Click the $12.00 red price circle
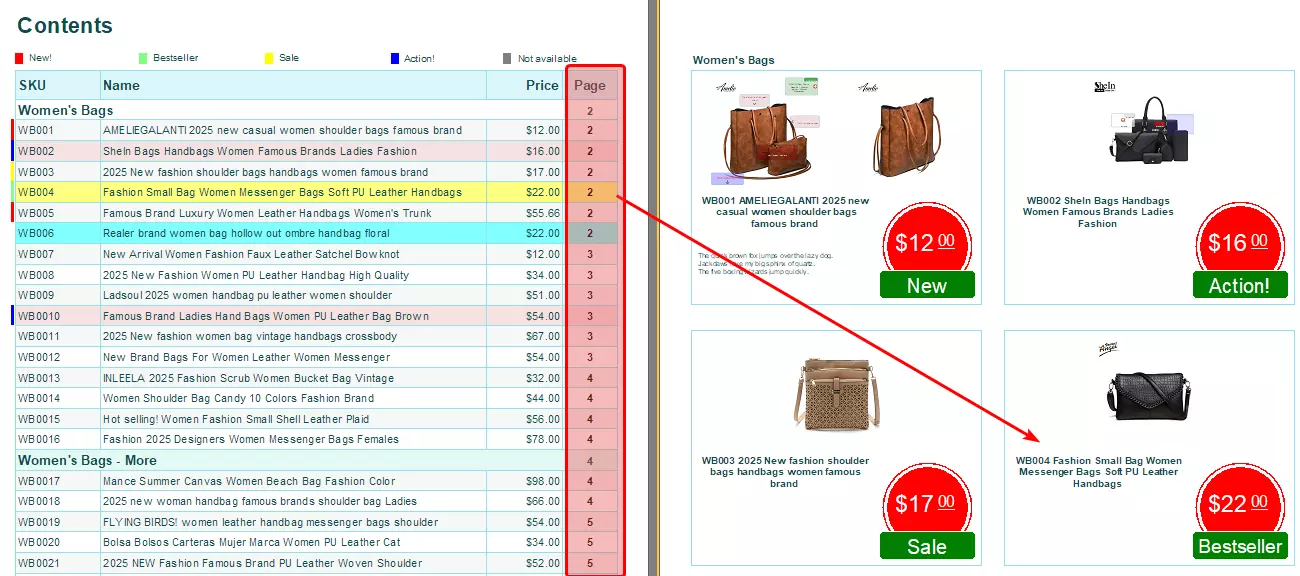The image size is (1300, 576). [929, 242]
